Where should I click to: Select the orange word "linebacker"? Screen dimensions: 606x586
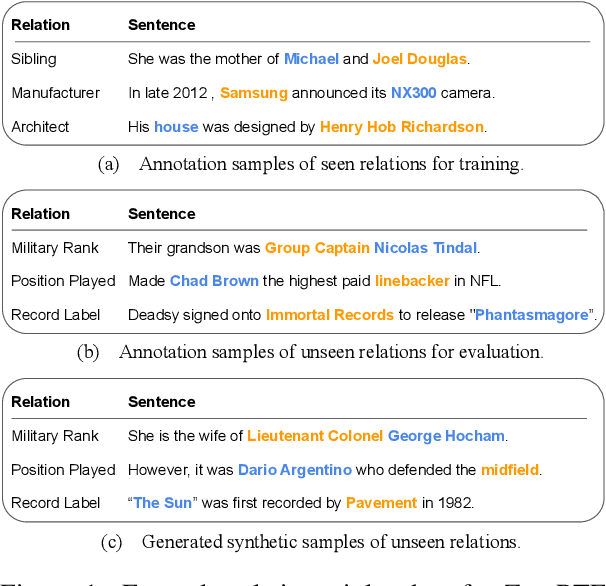(412, 281)
